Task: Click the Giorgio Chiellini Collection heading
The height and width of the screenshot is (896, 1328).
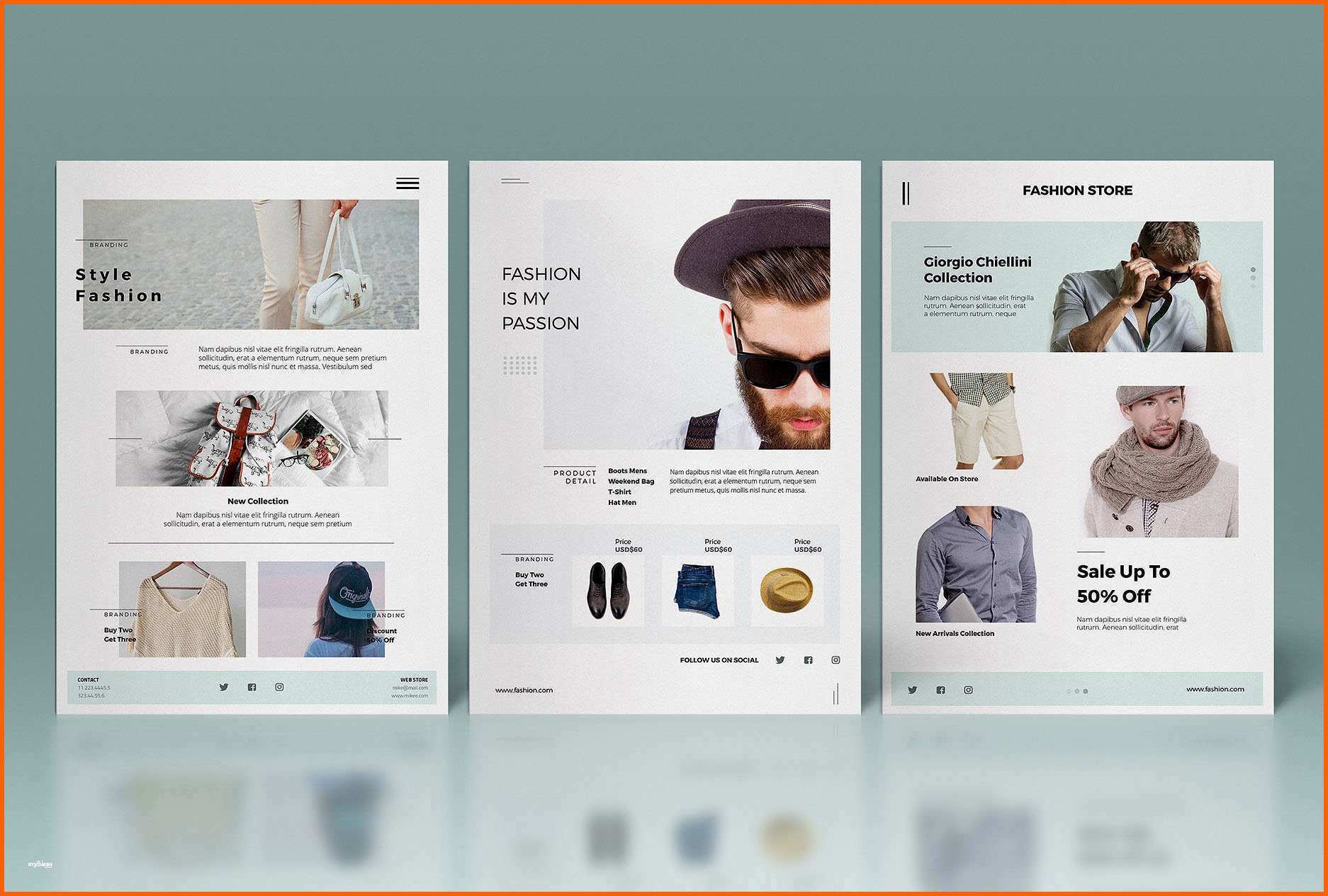Action: pos(977,270)
